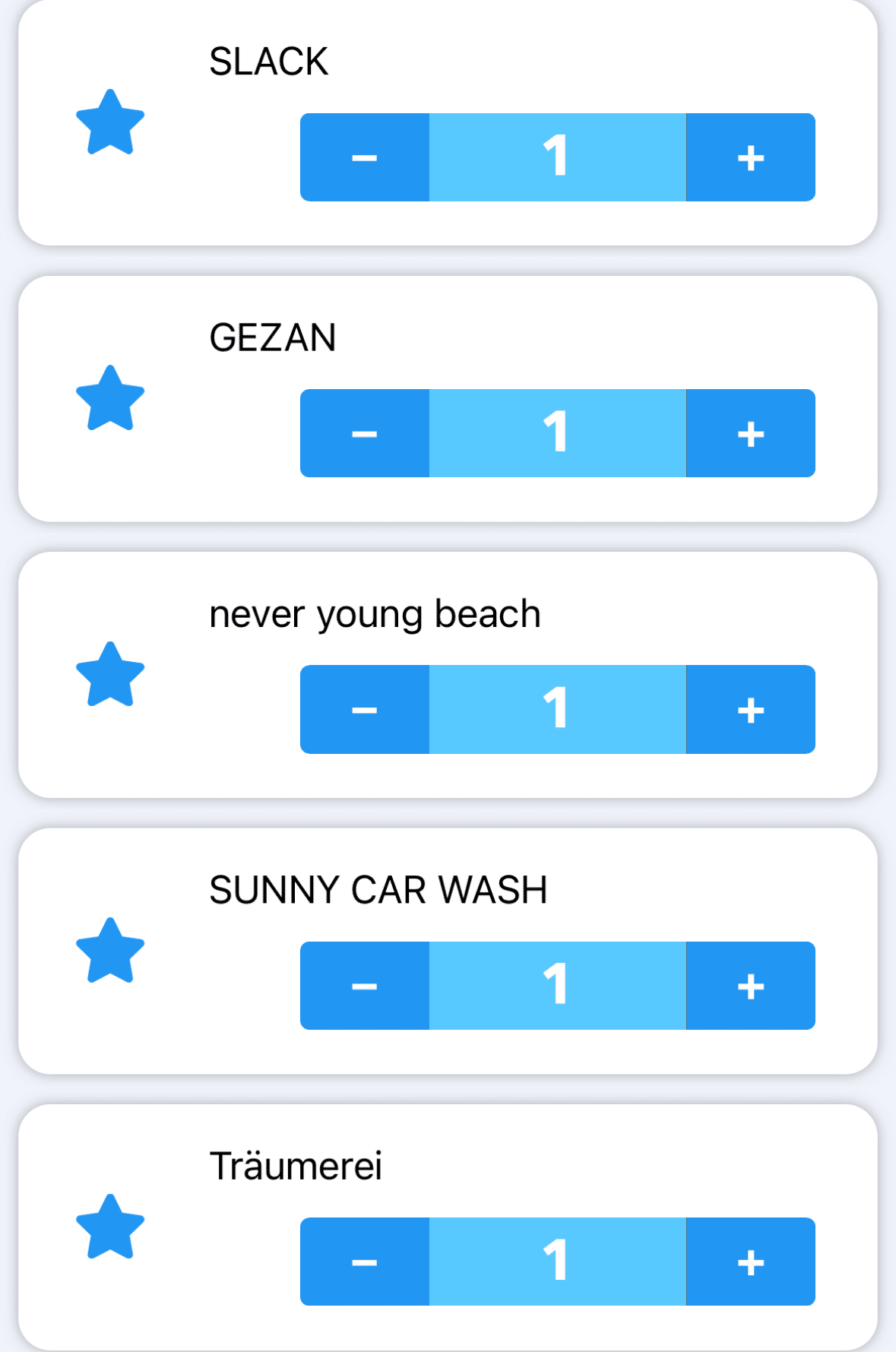Increment the never young beach counter
The width and height of the screenshot is (896, 1352).
(750, 710)
